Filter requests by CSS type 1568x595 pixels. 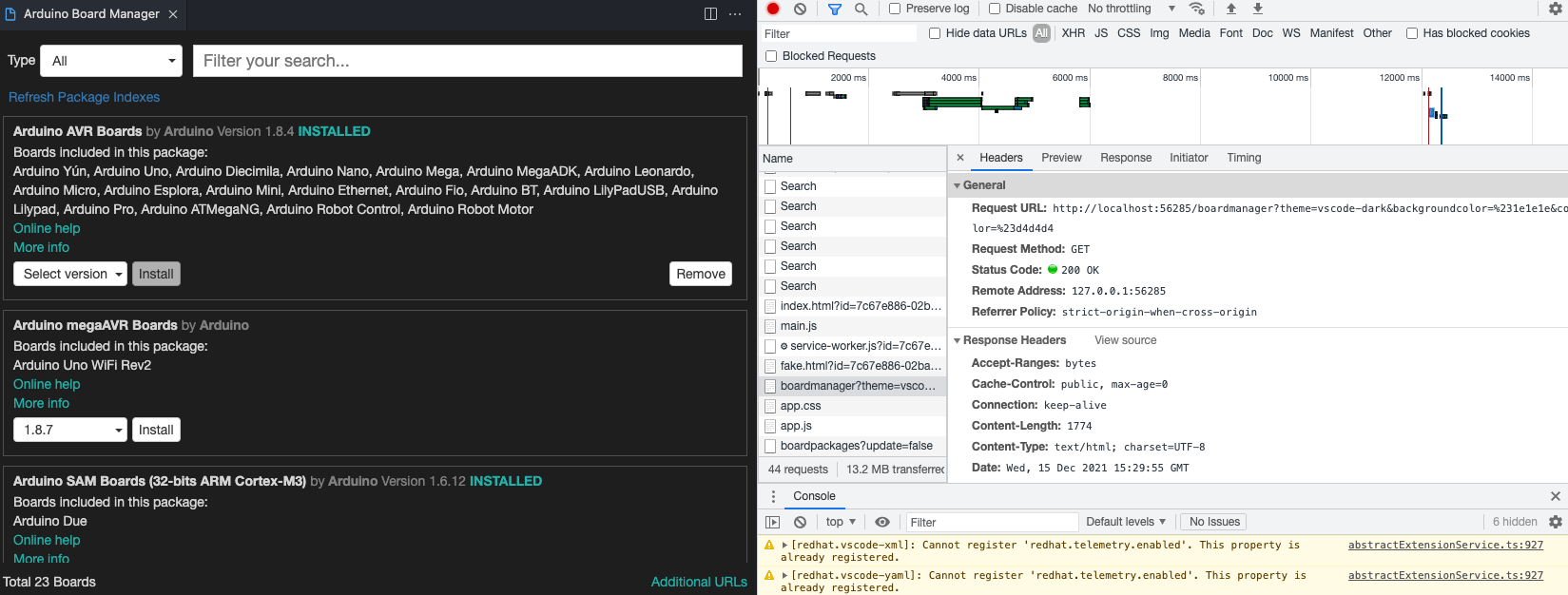(1129, 33)
